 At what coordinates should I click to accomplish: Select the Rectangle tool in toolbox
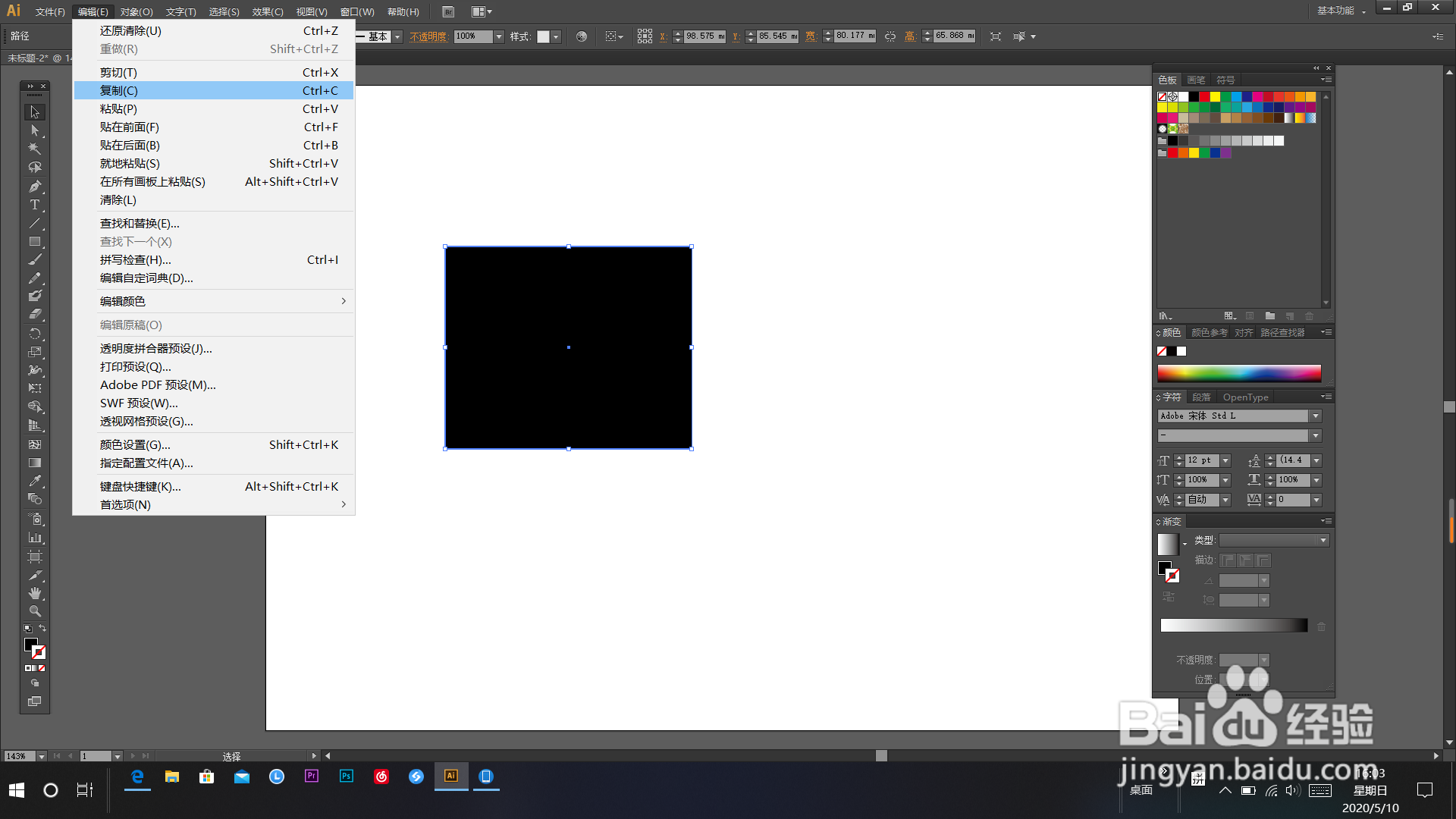coord(35,242)
